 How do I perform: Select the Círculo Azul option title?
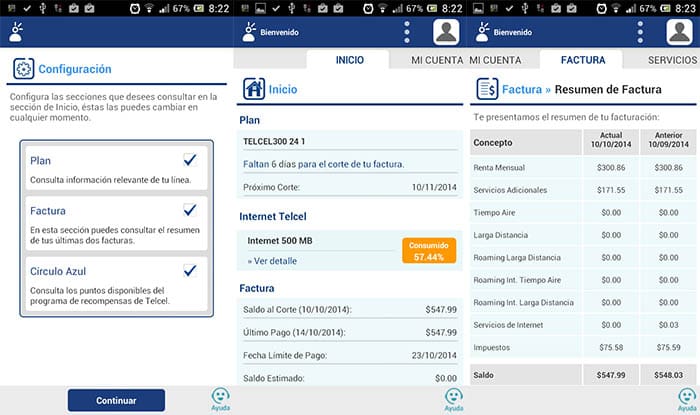coord(58,271)
